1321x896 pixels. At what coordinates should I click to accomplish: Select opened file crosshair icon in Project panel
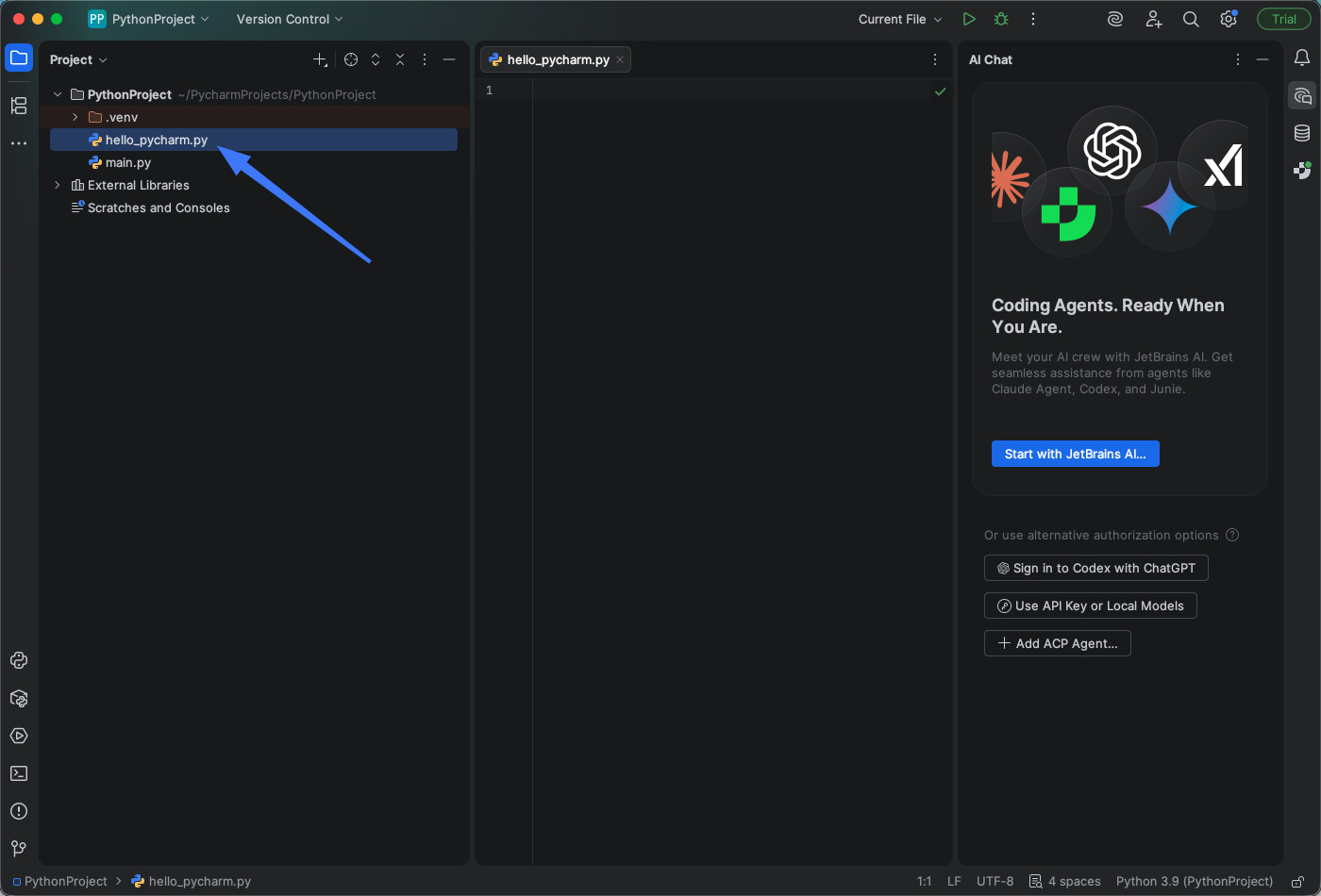[351, 59]
